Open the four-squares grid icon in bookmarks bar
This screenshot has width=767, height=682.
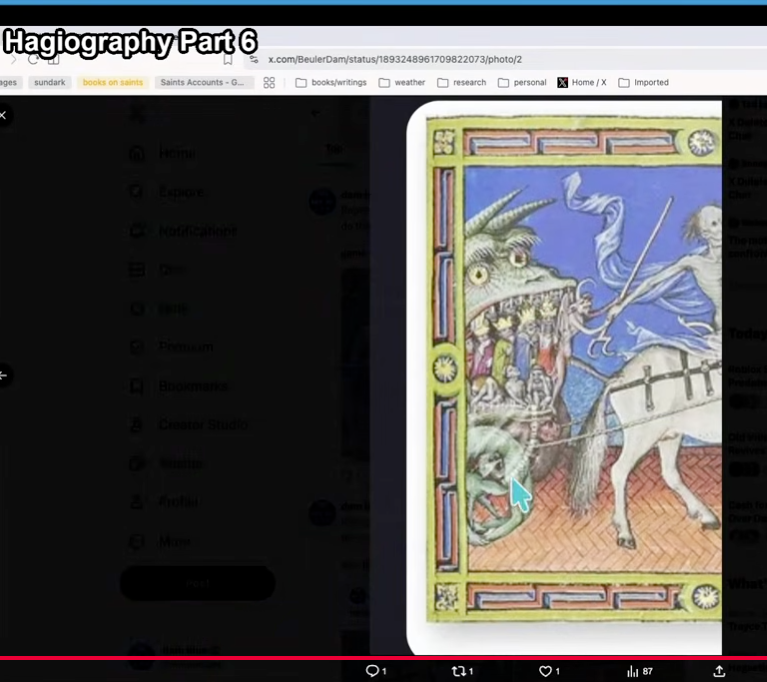tap(269, 83)
